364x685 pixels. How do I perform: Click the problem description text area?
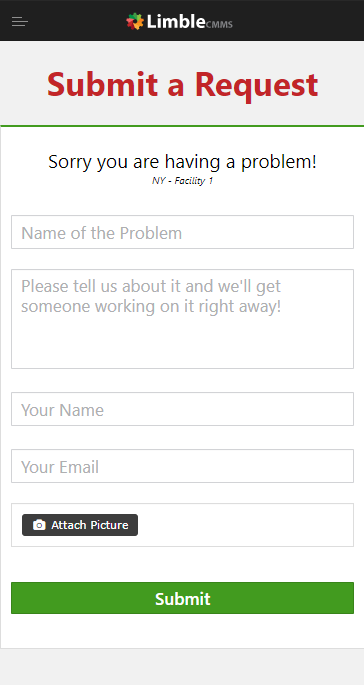point(182,319)
